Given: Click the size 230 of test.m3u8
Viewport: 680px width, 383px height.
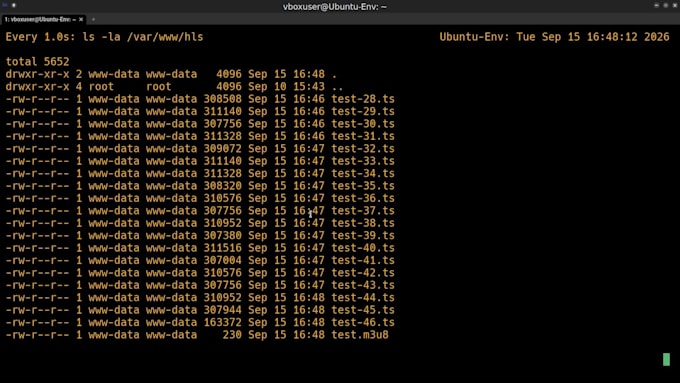Looking at the screenshot, I should (232, 335).
